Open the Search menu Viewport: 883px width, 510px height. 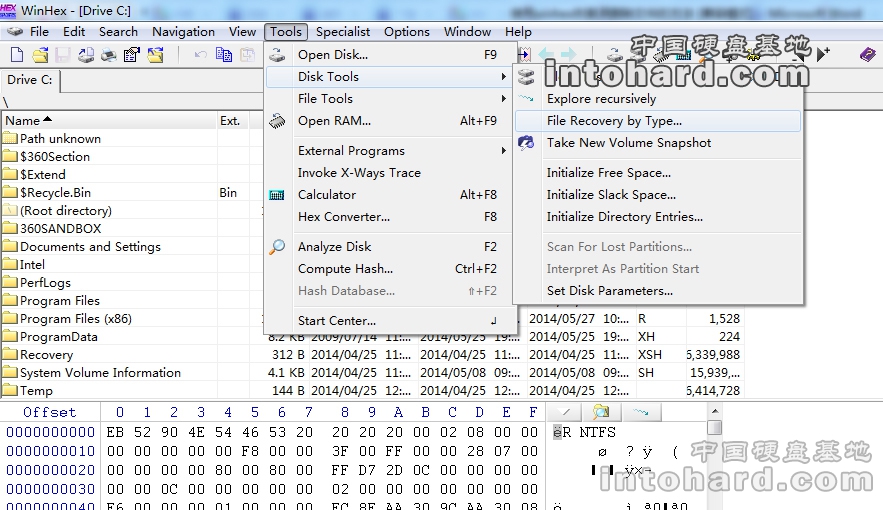(118, 32)
